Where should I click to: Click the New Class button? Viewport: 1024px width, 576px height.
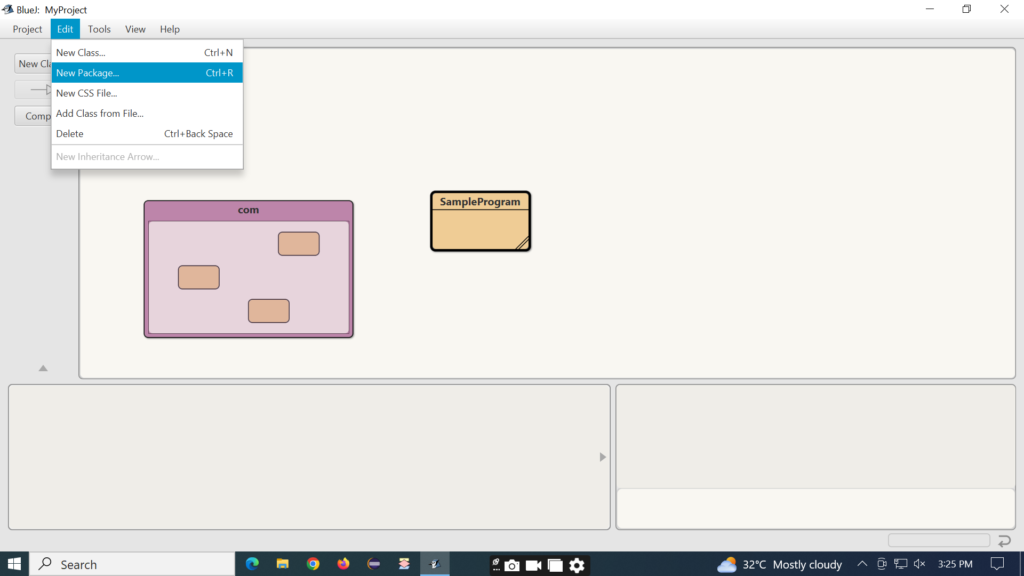click(36, 63)
